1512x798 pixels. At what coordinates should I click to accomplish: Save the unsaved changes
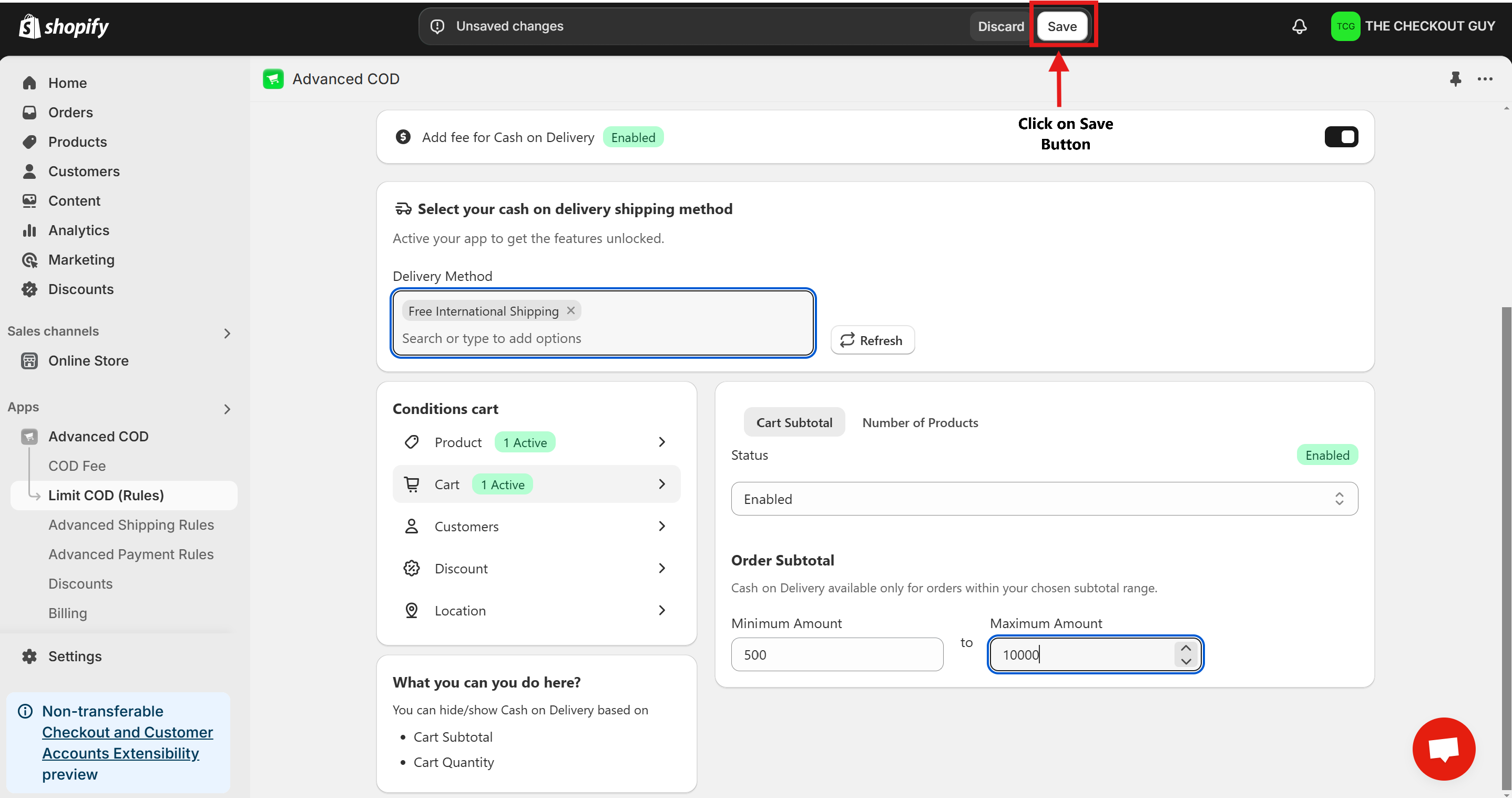(1061, 26)
